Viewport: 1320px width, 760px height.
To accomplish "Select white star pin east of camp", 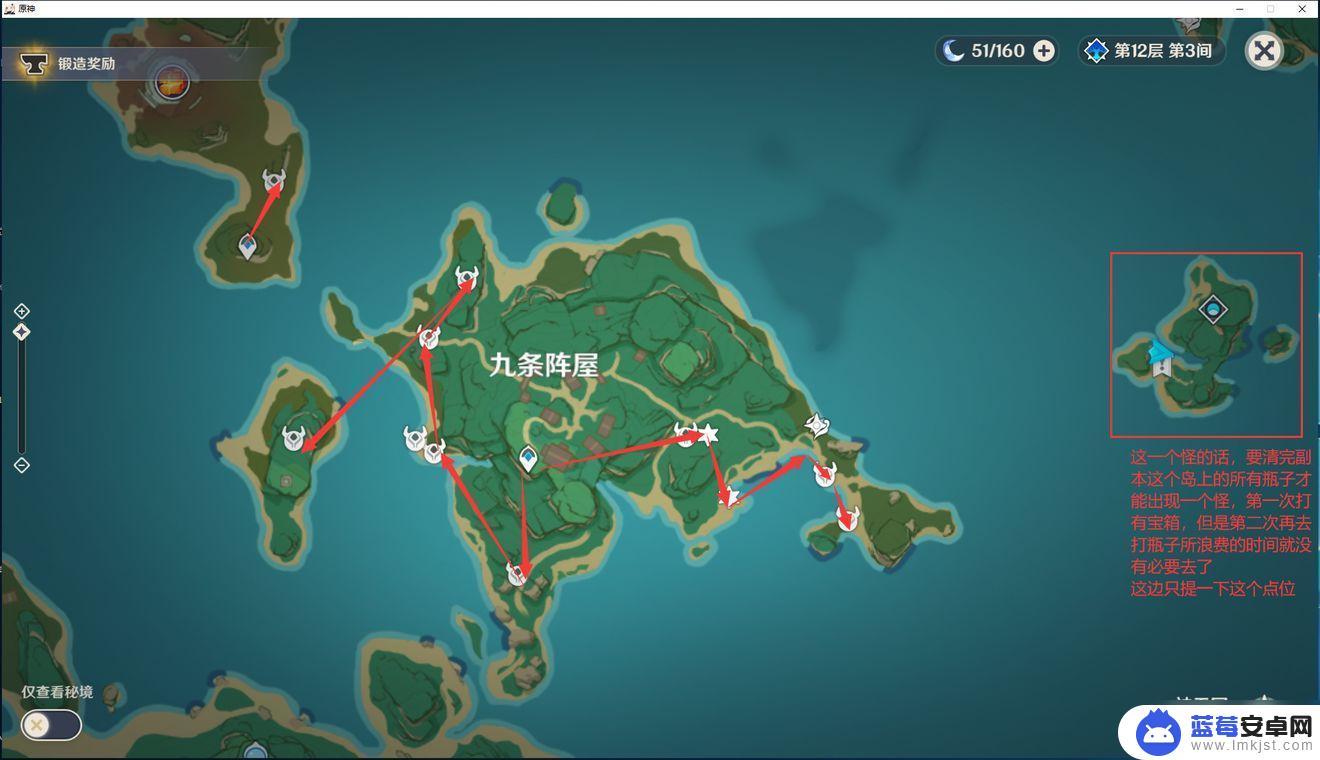I will coord(708,434).
